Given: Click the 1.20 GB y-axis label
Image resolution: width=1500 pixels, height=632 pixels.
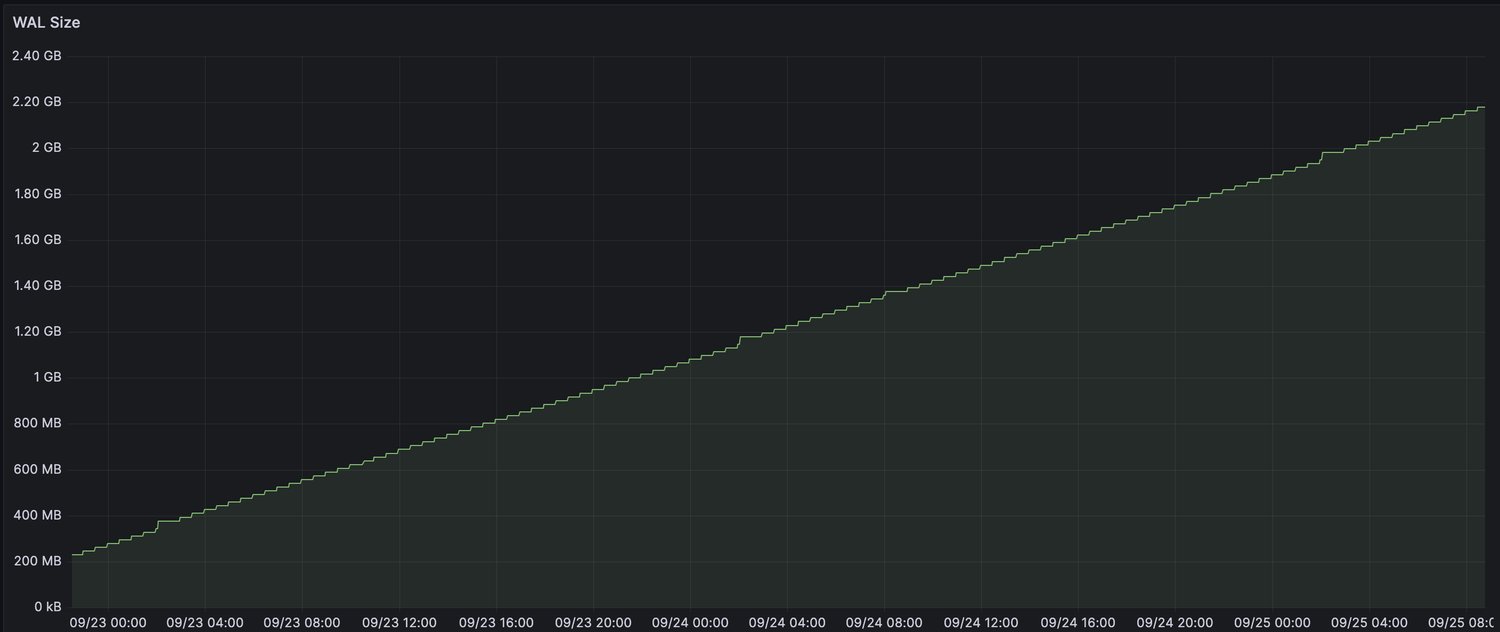Looking at the screenshot, I should 38,332.
